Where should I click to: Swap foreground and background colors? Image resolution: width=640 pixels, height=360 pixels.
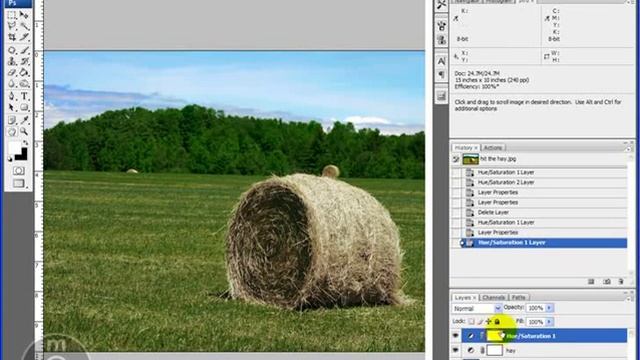click(x=25, y=143)
